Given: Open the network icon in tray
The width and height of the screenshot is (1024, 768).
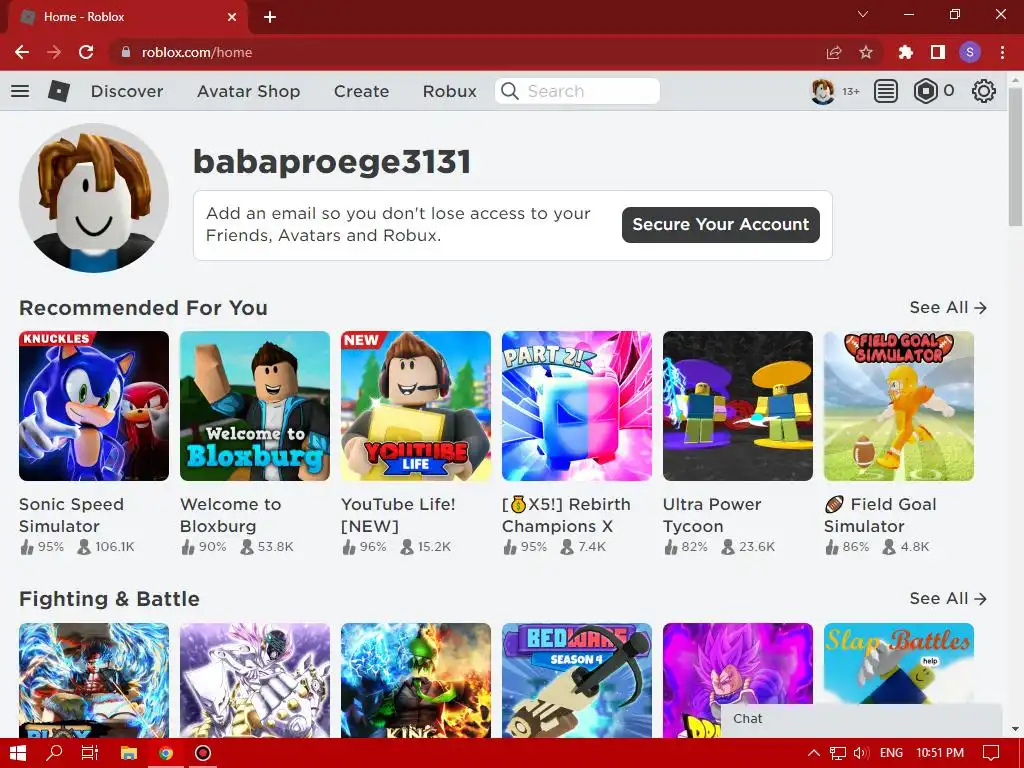Looking at the screenshot, I should coord(838,753).
